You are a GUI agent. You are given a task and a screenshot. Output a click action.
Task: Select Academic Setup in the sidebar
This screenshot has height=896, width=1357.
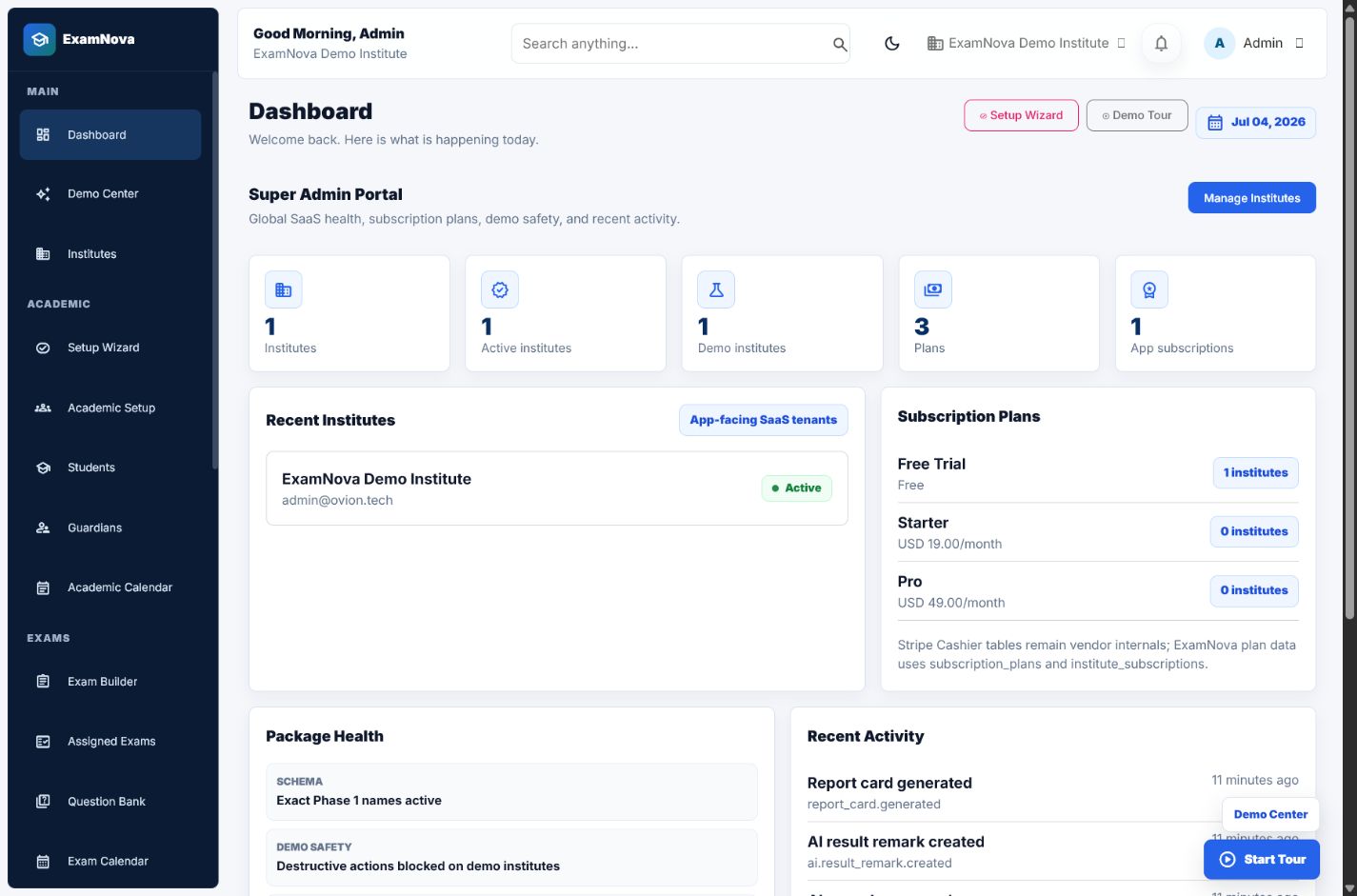[110, 408]
